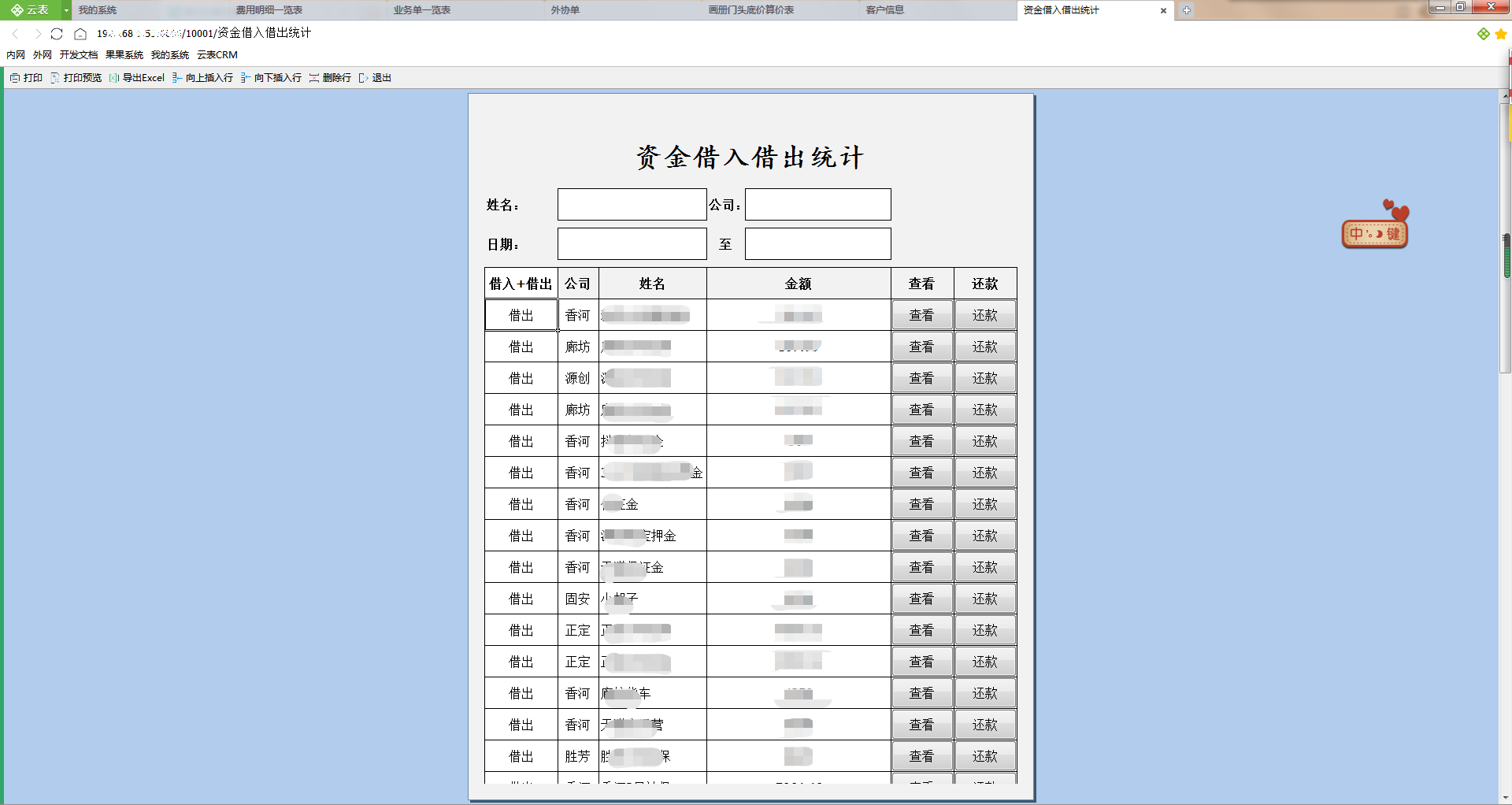Open the 果果系统 bookmark
This screenshot has height=805, width=1512.
[x=124, y=55]
